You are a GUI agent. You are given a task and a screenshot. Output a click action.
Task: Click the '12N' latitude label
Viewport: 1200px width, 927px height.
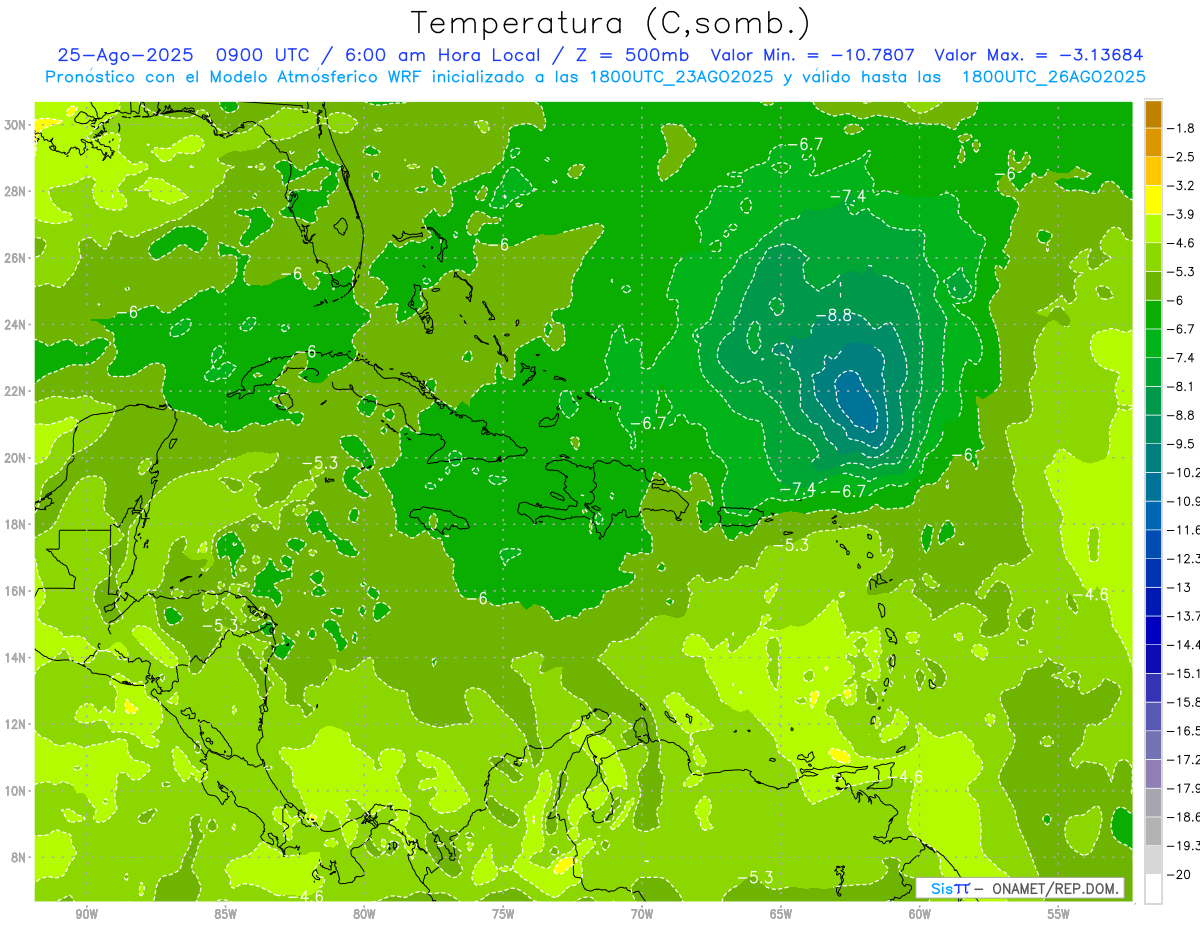point(15,724)
